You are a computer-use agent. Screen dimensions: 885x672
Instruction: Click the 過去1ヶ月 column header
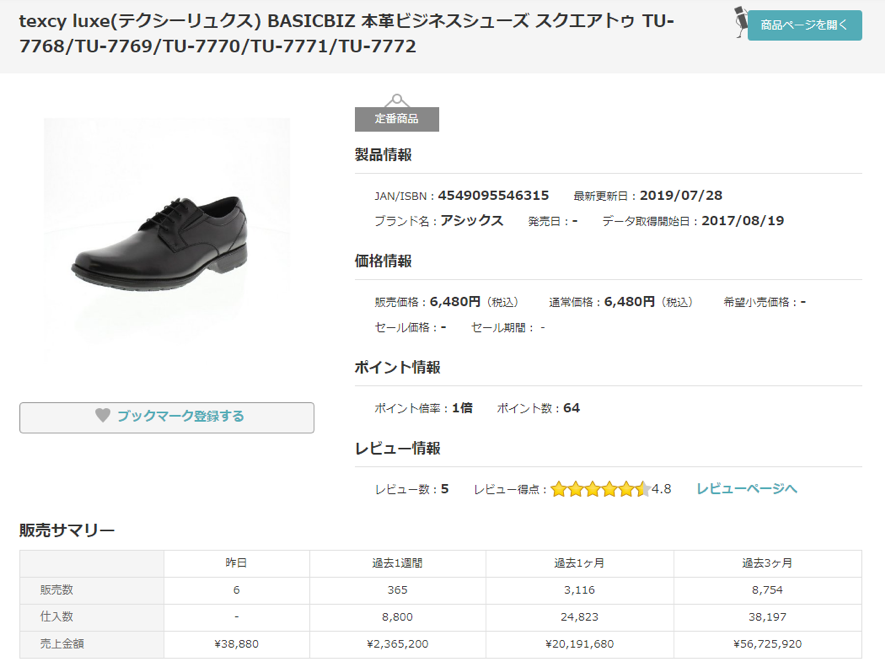(x=579, y=563)
